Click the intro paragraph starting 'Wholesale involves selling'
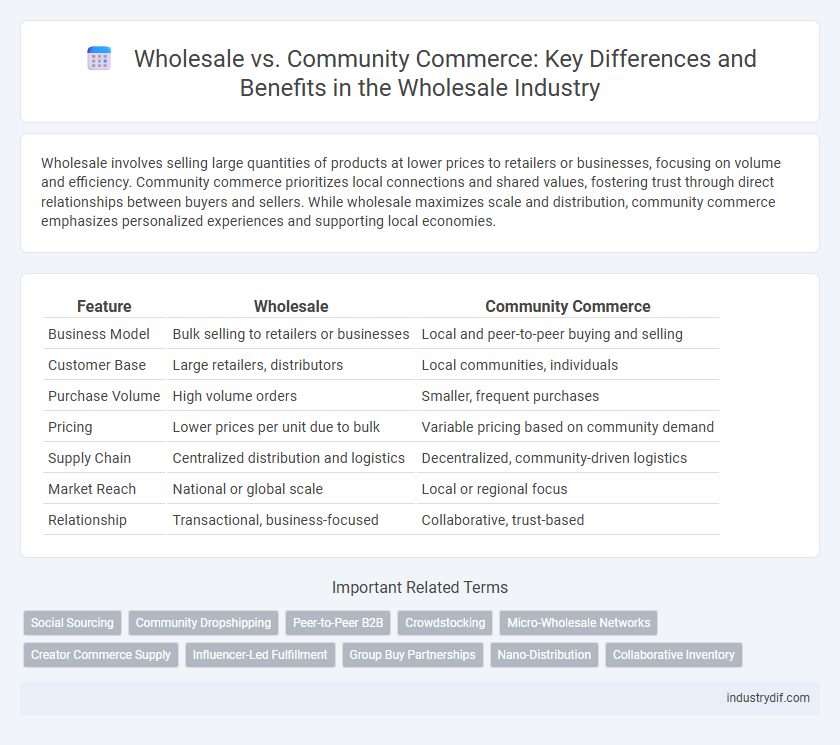This screenshot has width=840, height=745. coord(411,192)
